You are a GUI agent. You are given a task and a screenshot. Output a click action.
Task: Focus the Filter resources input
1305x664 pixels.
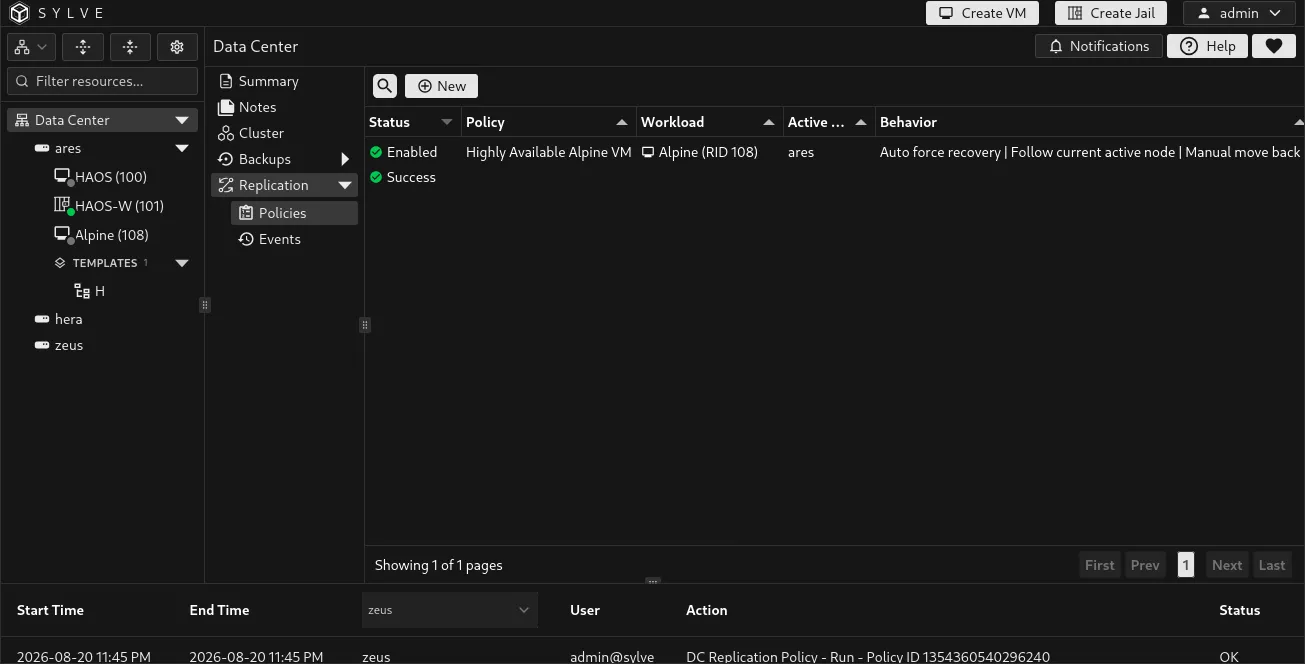(103, 81)
